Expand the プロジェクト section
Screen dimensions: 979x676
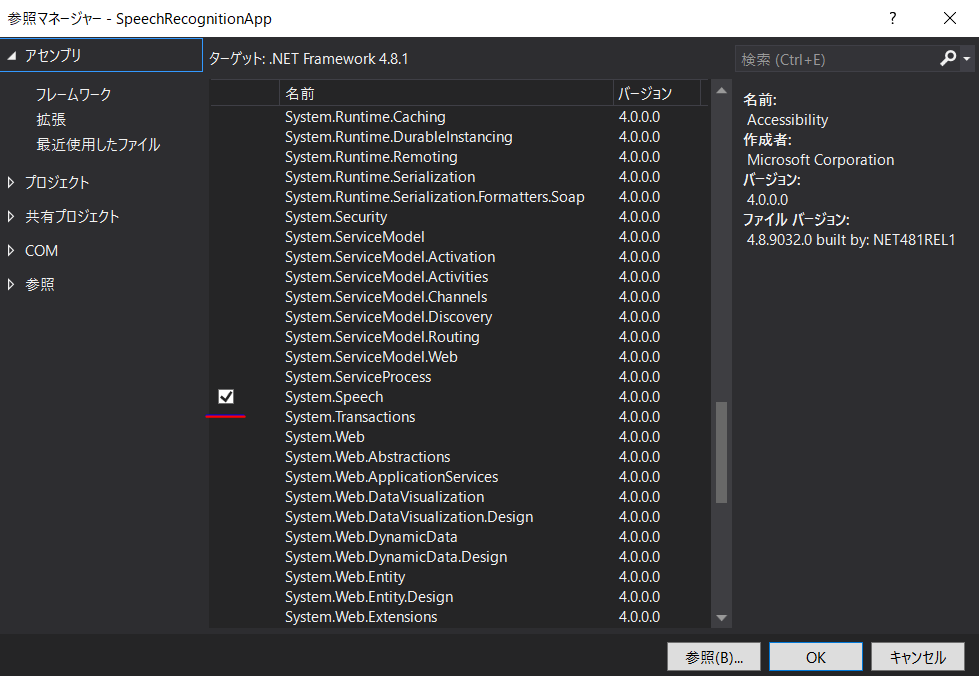click(x=12, y=181)
